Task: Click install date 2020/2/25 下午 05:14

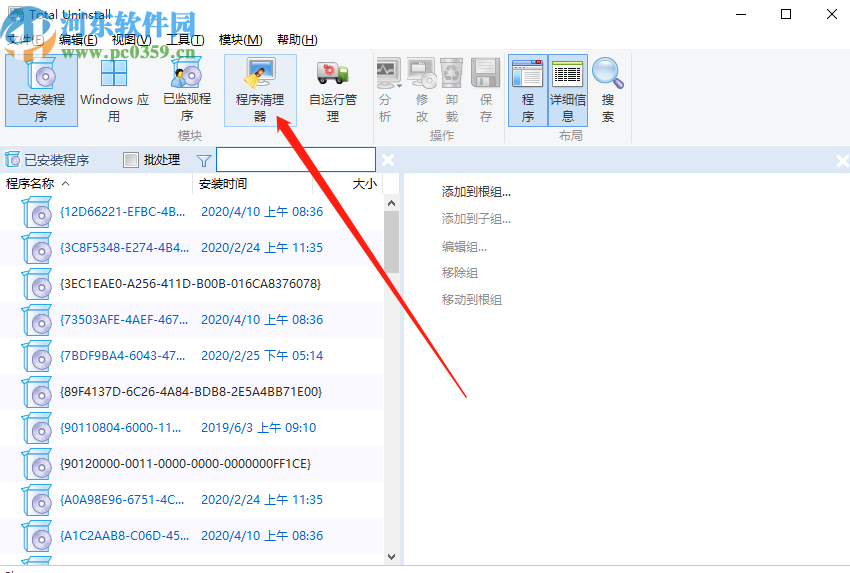Action: pos(262,356)
